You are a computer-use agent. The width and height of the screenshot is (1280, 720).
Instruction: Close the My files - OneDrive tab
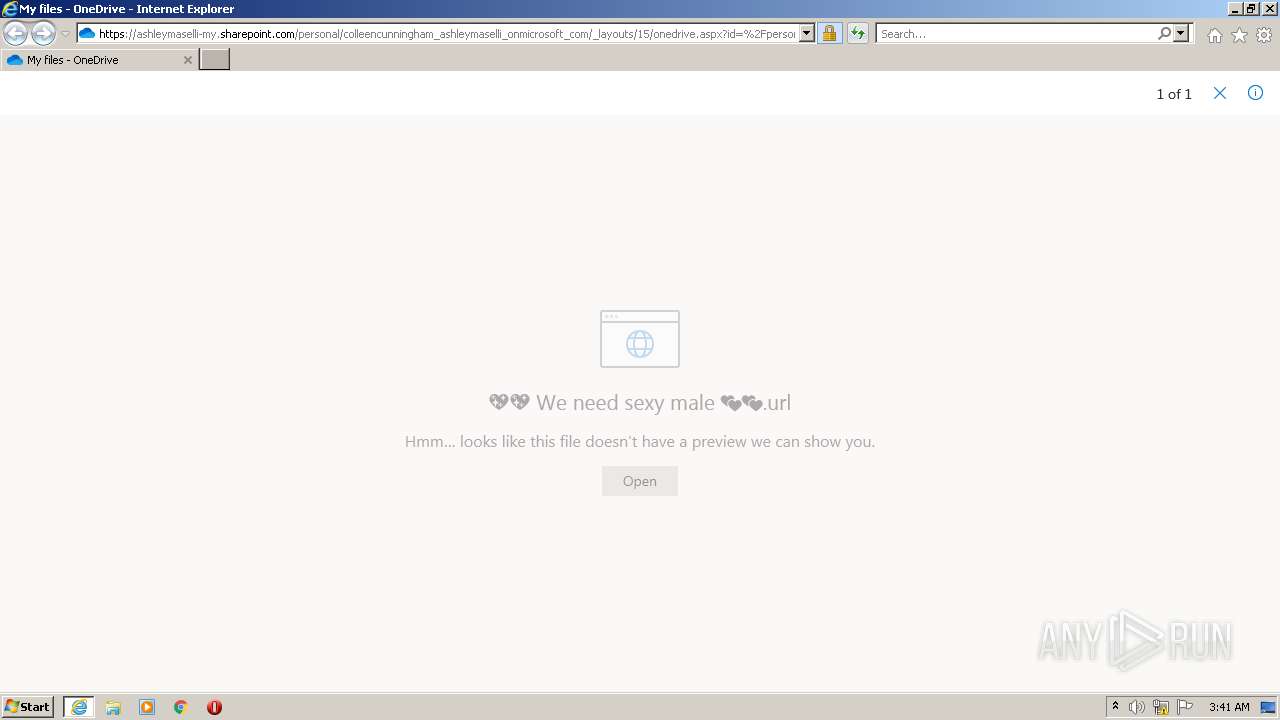187,60
